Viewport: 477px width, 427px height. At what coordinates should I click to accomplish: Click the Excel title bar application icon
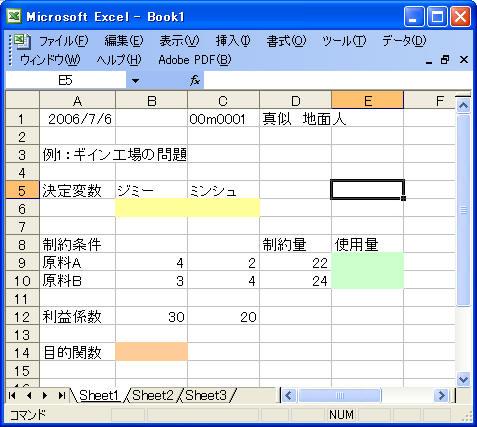pos(14,16)
